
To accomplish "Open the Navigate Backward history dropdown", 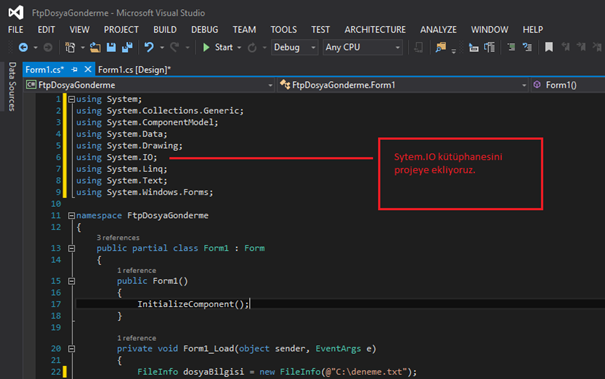I will click(35, 48).
